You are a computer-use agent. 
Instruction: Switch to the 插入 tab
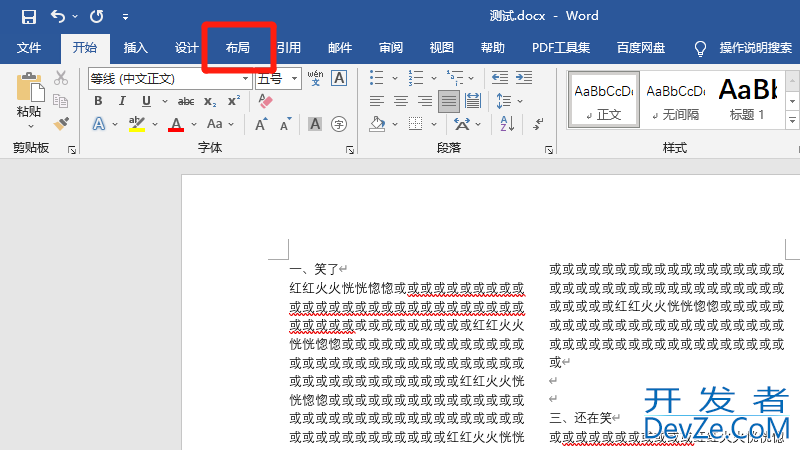click(135, 48)
